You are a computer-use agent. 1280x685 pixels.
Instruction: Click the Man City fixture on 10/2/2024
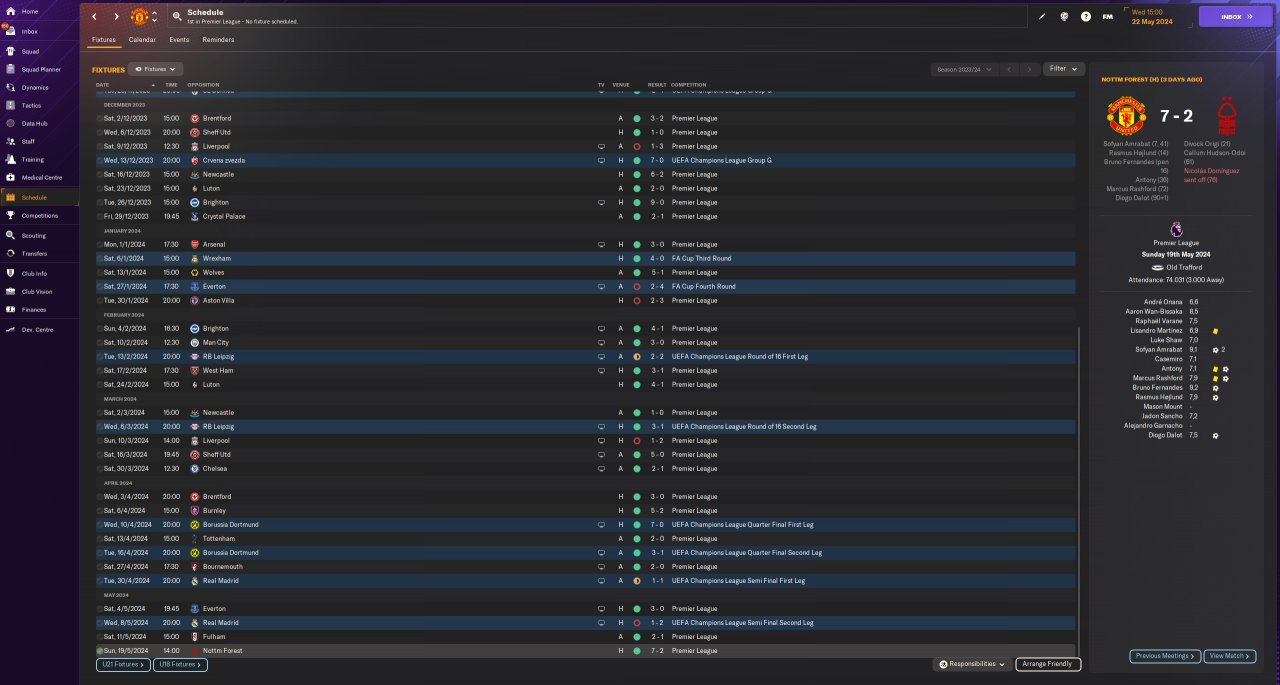click(x=586, y=343)
